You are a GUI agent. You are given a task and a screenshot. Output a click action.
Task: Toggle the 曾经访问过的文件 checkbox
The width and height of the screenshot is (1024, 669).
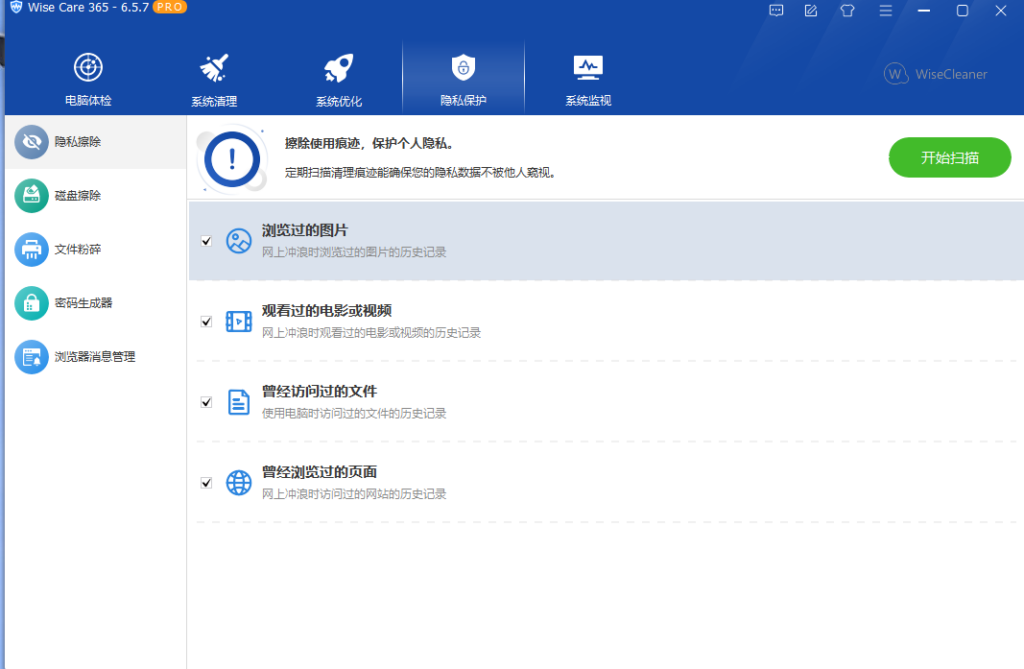coord(206,402)
